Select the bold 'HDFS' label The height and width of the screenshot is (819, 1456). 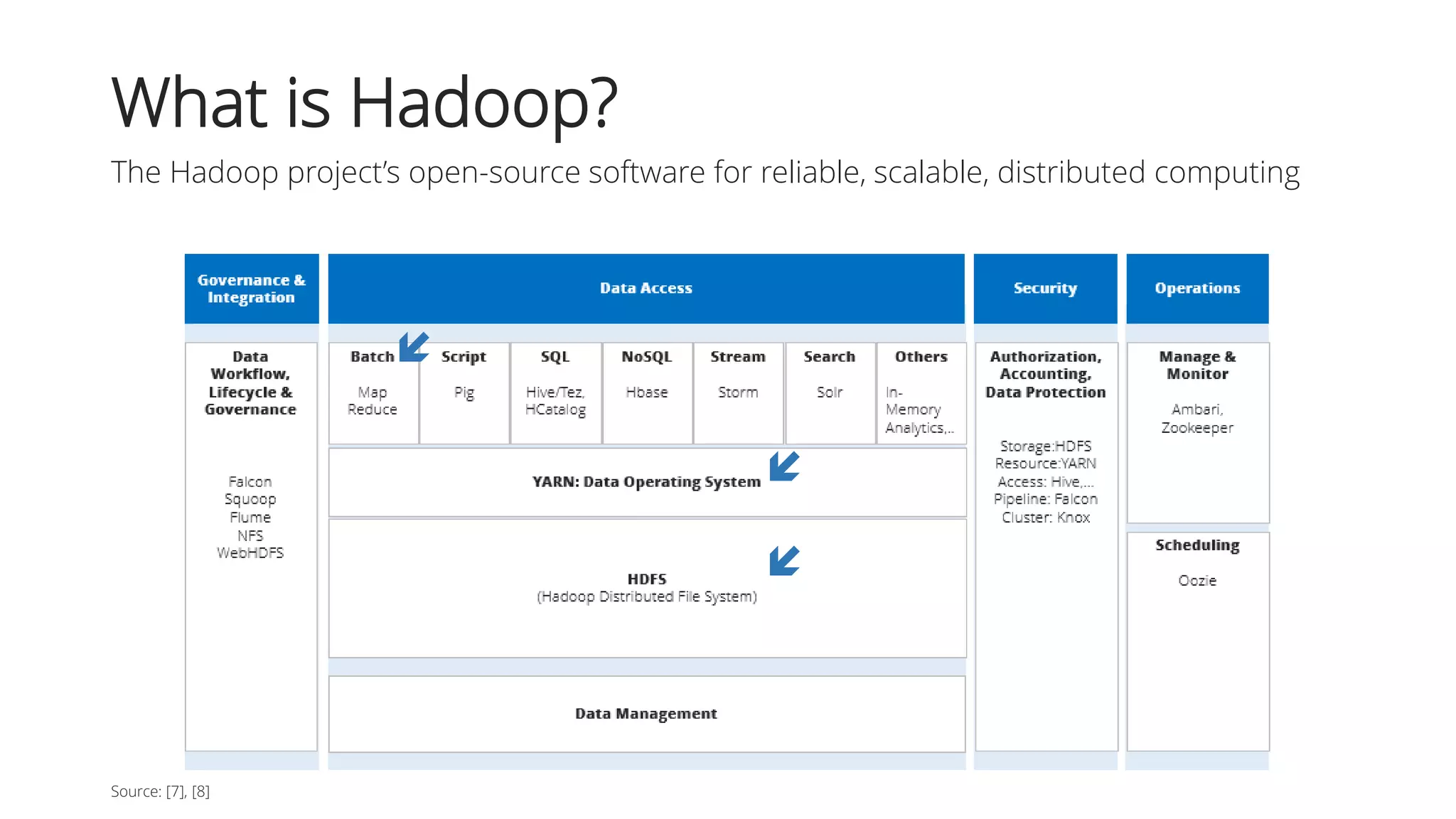click(x=647, y=579)
